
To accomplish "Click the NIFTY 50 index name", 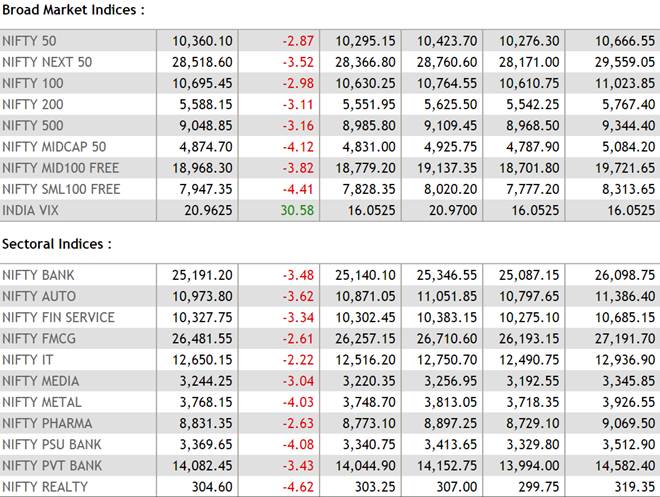I will pos(29,41).
